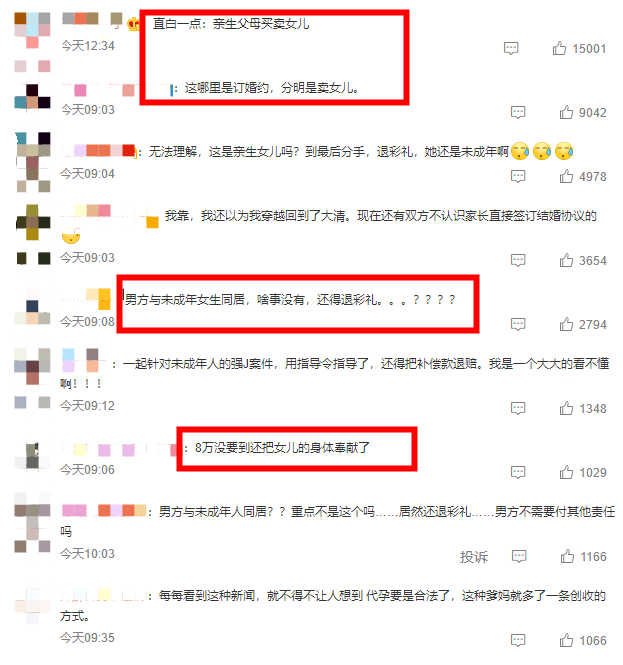
Task: Open replies on the 15001-likes comment
Action: (x=511, y=48)
